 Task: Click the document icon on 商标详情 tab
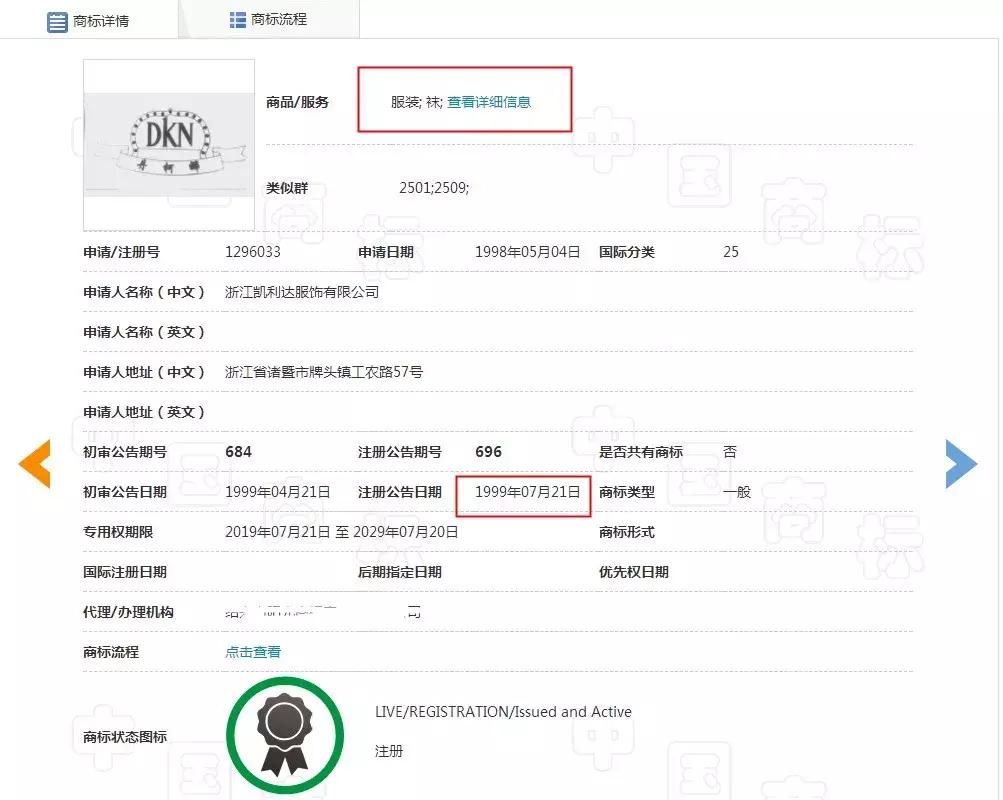(57, 19)
